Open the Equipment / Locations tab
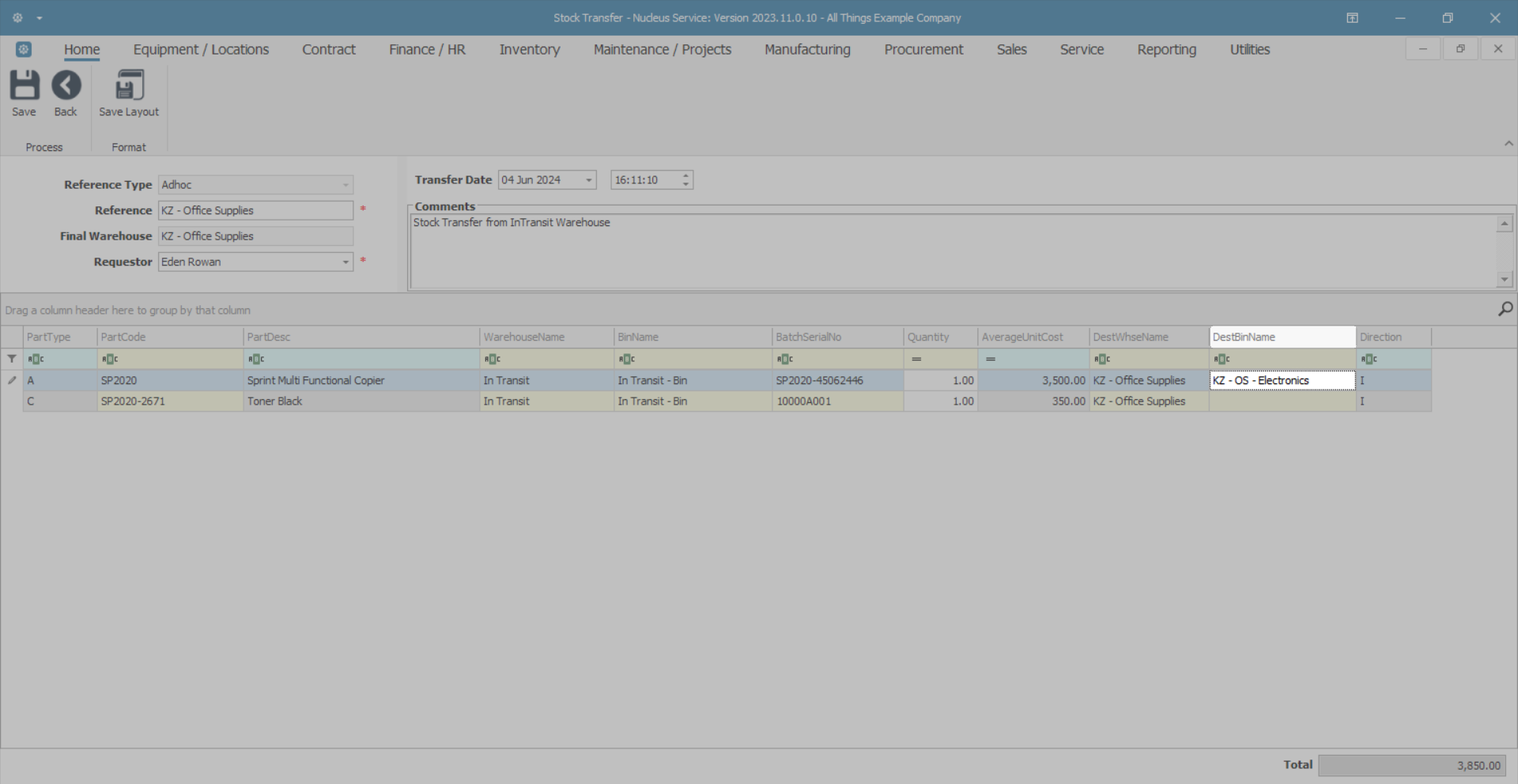Screen dimensions: 1518x784 pos(201,49)
